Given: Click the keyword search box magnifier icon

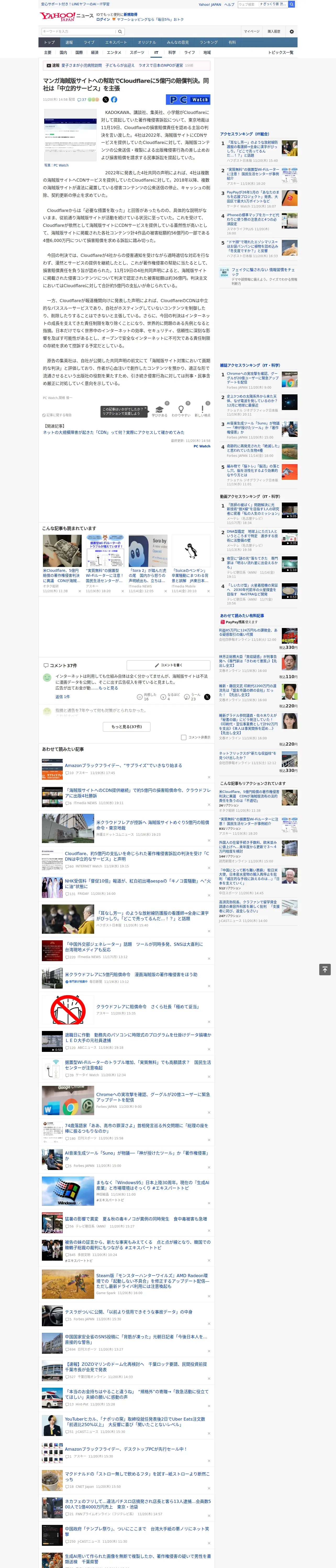Looking at the screenshot, I should coord(120,31).
